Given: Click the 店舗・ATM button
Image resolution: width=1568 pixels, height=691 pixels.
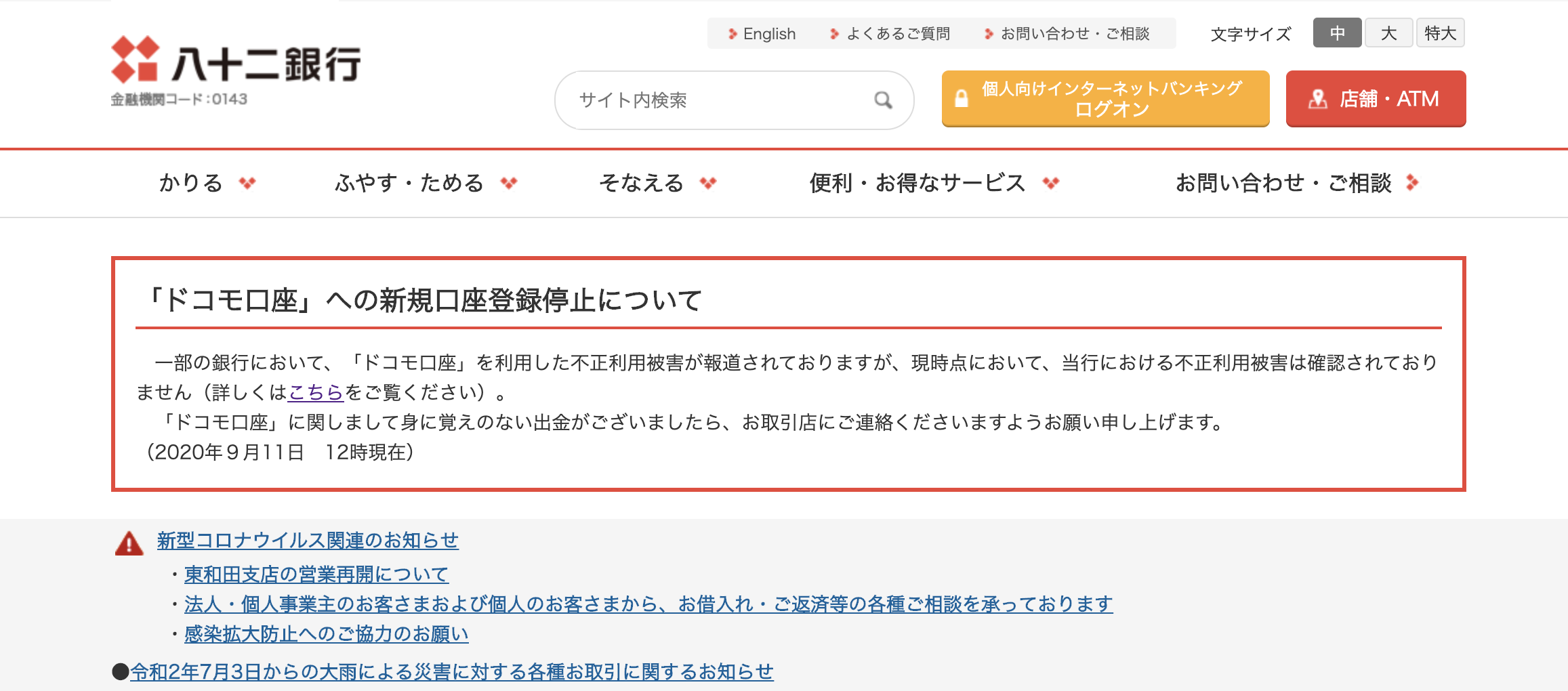Looking at the screenshot, I should coord(1376,98).
